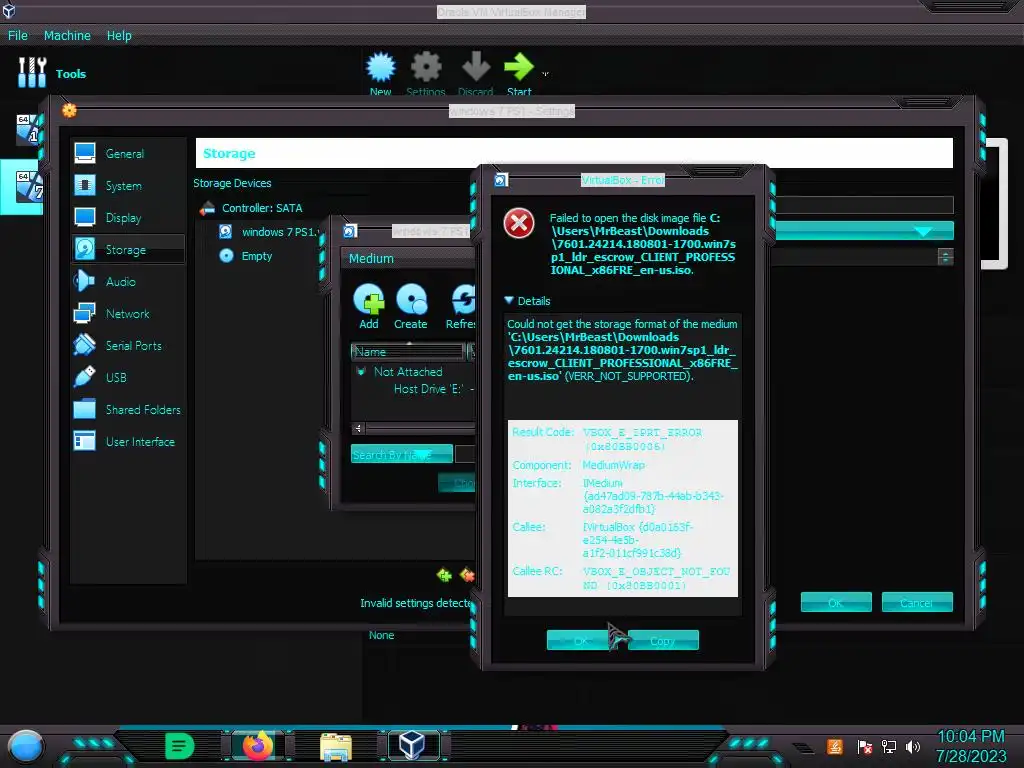Click the VirtualBox taskbar icon
The width and height of the screenshot is (1024, 768).
pyautogui.click(x=411, y=745)
